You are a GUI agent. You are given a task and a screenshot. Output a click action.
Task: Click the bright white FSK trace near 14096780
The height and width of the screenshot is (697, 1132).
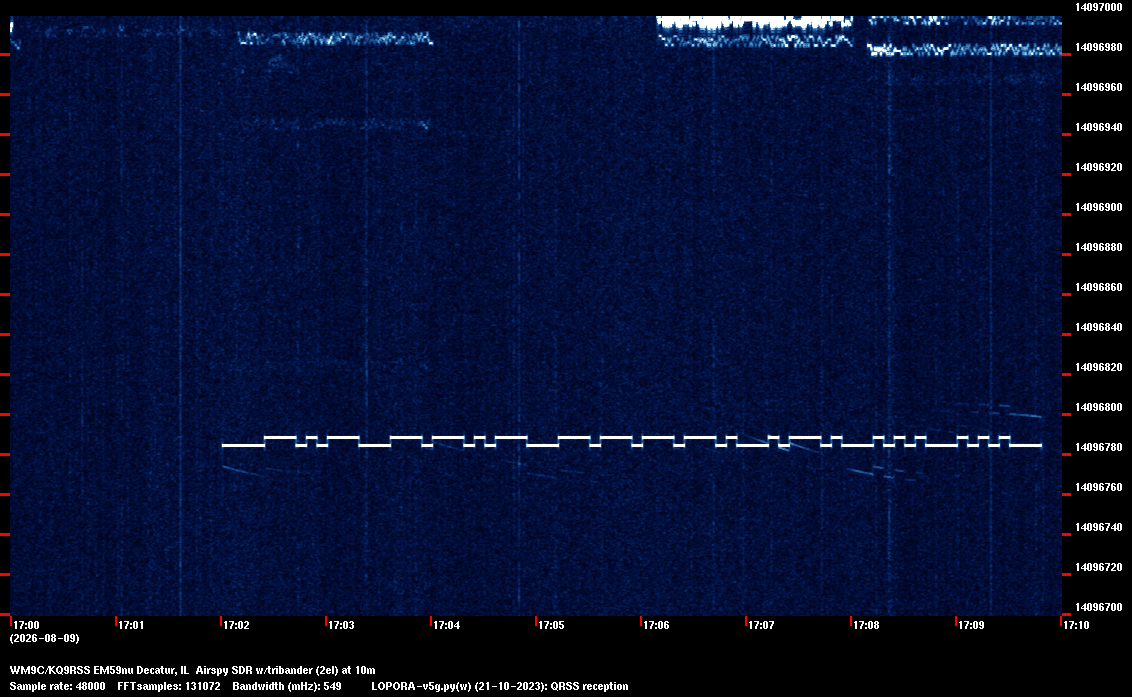[x=632, y=441]
